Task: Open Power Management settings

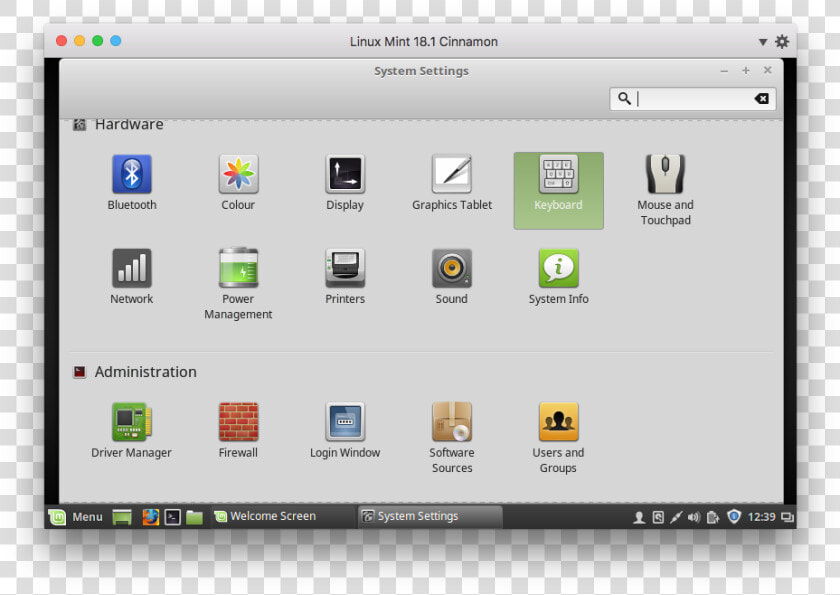Action: click(x=238, y=284)
